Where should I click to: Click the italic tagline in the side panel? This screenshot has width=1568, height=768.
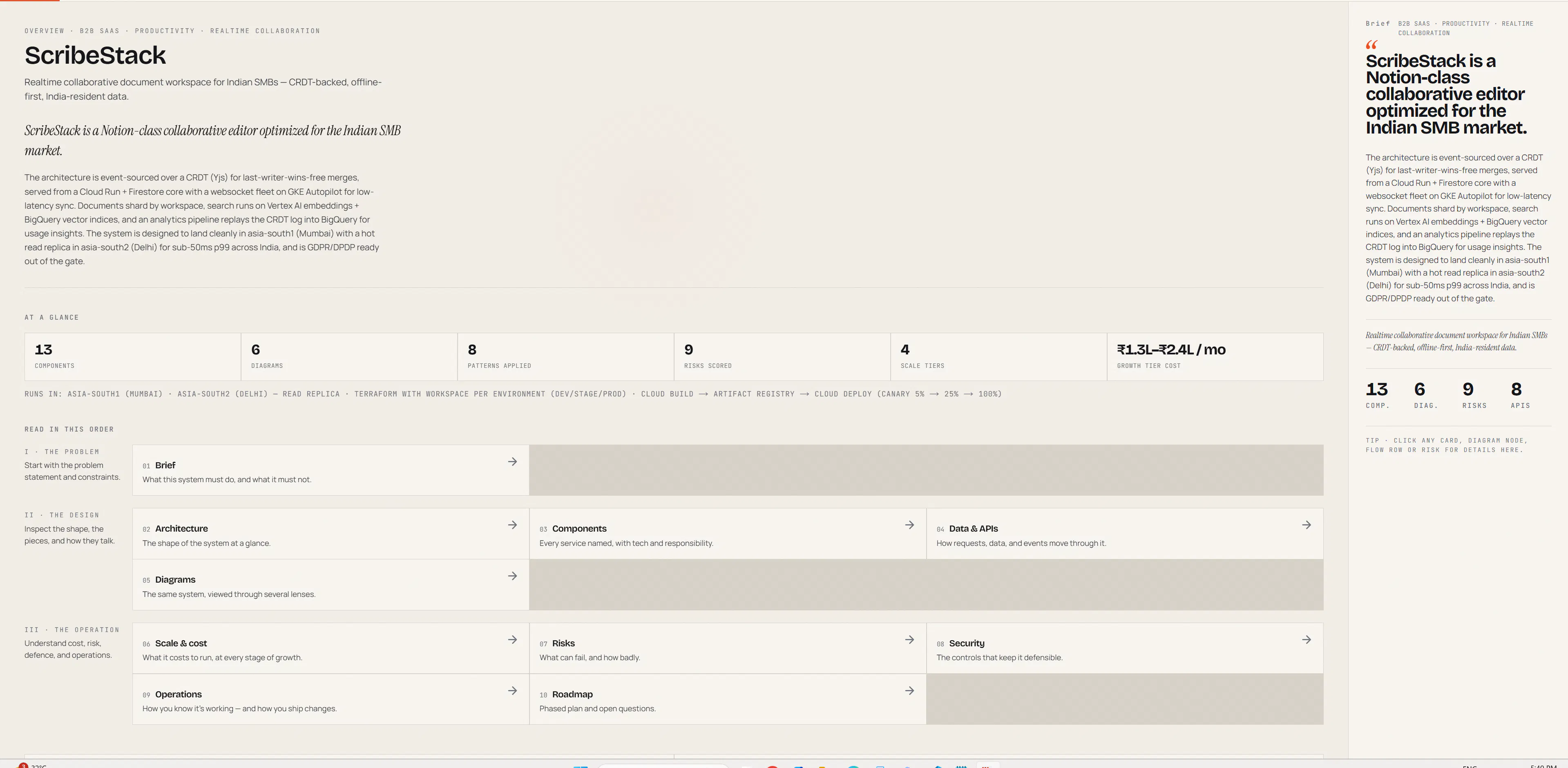pyautogui.click(x=1456, y=341)
